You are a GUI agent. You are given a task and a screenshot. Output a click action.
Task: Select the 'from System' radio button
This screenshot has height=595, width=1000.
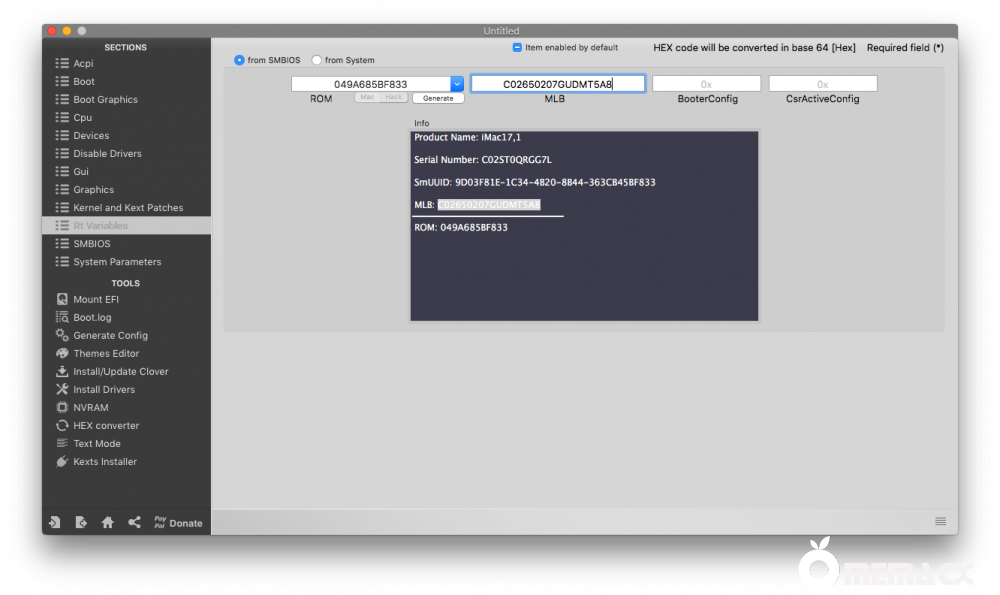pos(317,60)
